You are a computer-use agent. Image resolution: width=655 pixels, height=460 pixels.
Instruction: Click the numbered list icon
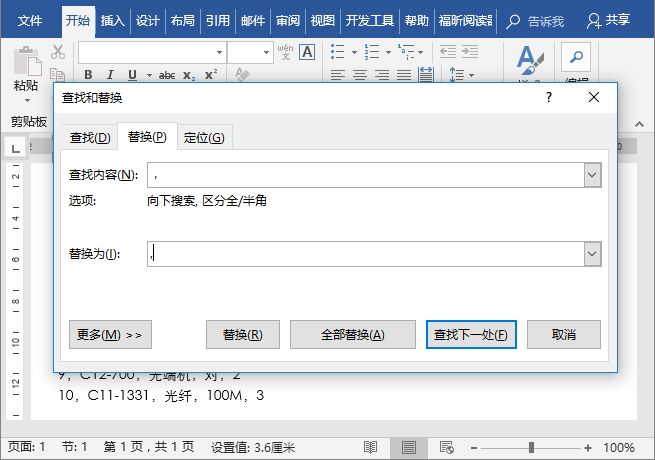click(371, 52)
